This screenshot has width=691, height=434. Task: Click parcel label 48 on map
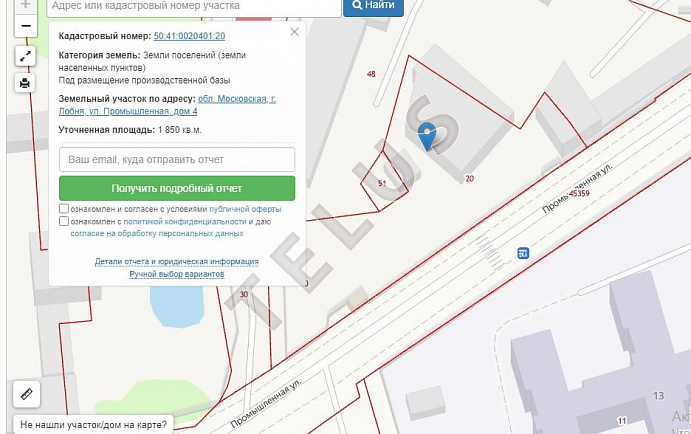point(371,74)
